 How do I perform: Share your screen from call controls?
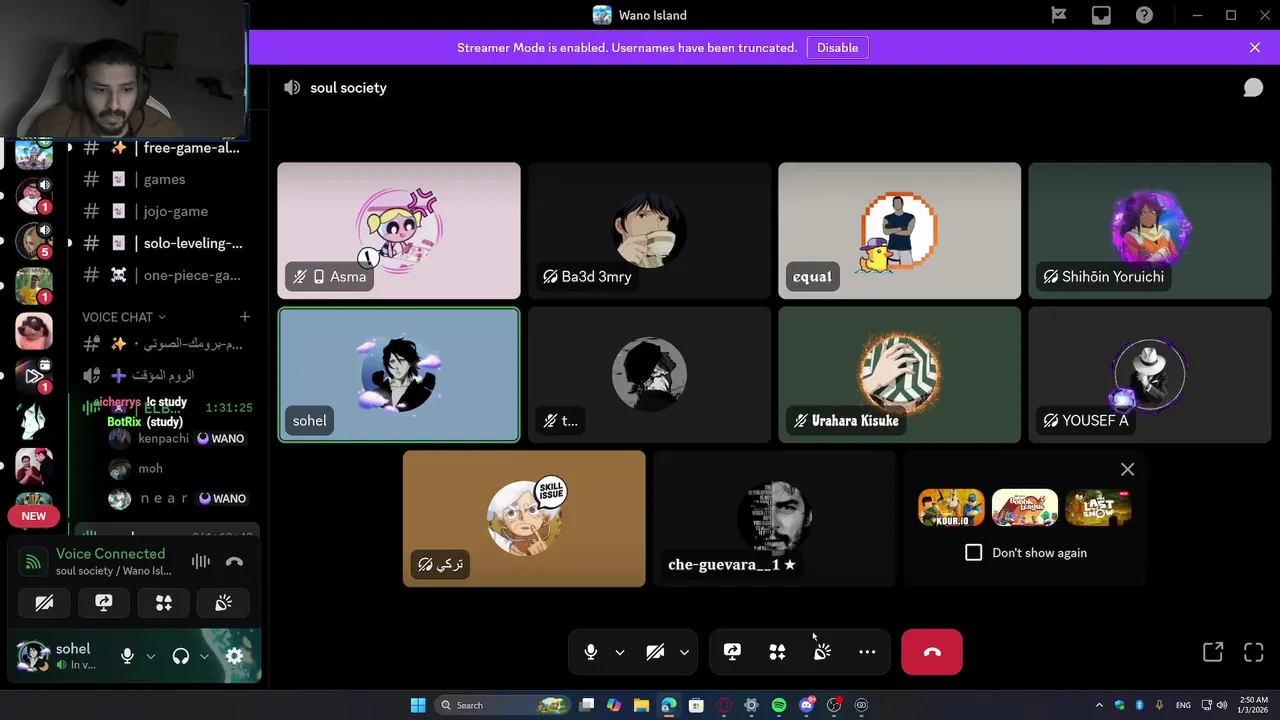[732, 652]
